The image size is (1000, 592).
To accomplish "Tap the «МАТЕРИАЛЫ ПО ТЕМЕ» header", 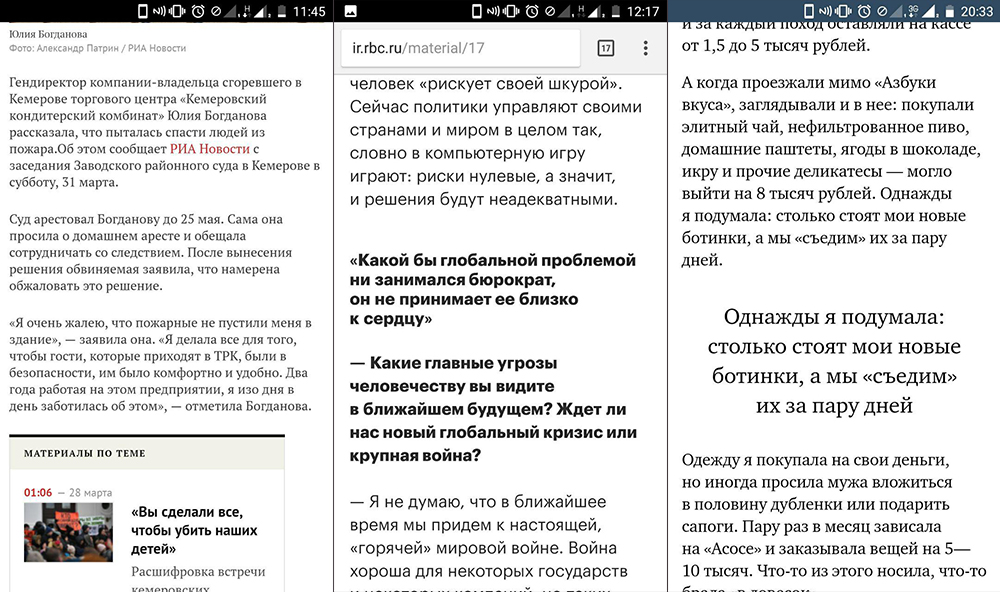I will click(85, 454).
